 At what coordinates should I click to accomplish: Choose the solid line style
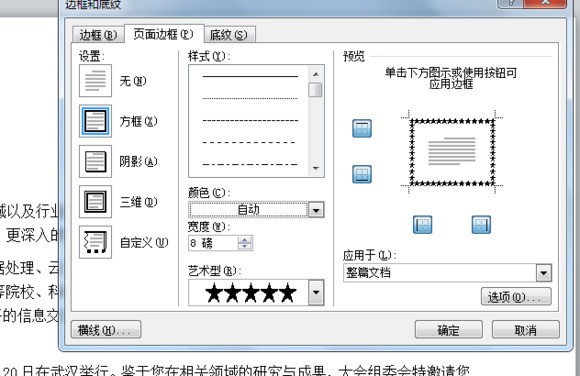(x=250, y=76)
